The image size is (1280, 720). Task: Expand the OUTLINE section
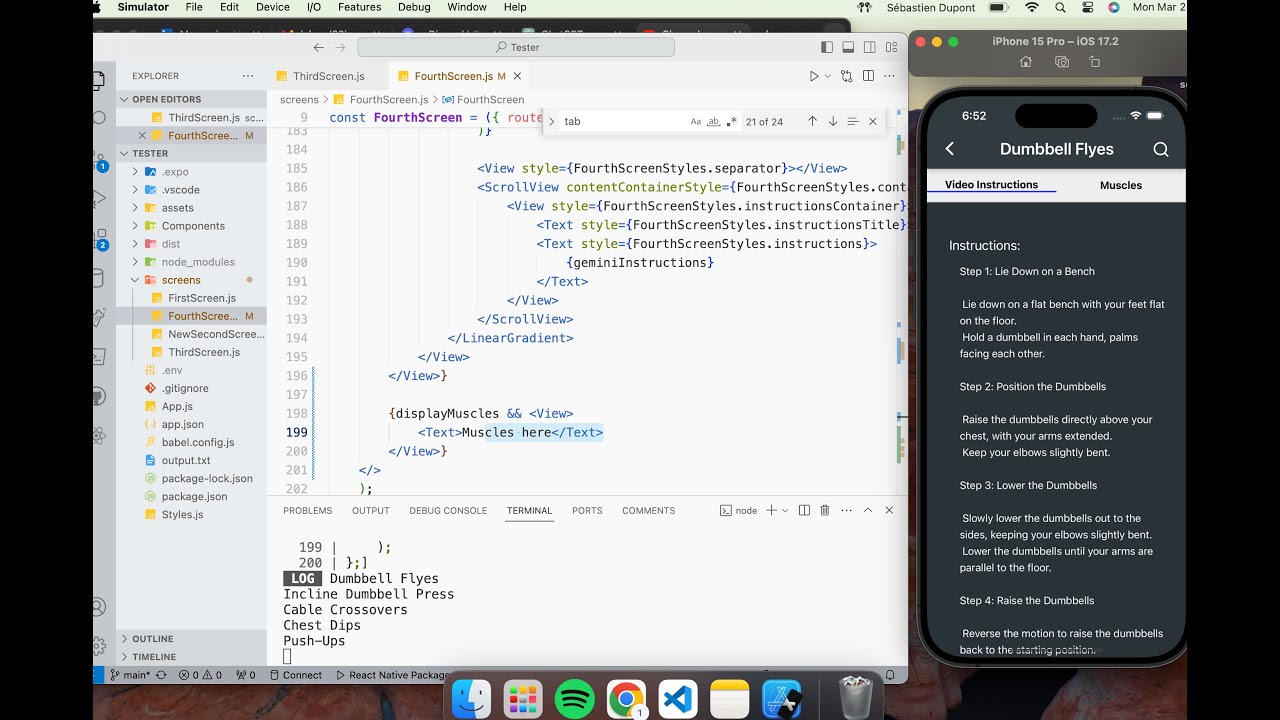click(192, 638)
